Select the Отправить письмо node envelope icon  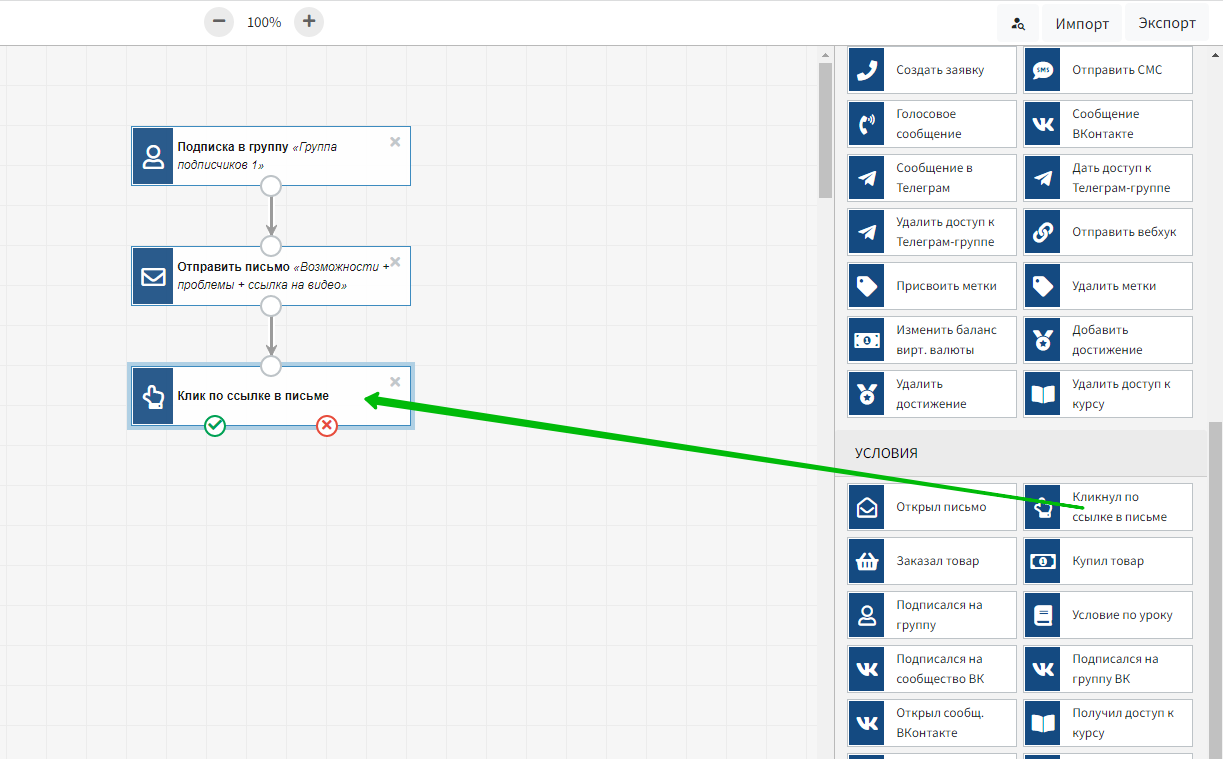[x=153, y=276]
